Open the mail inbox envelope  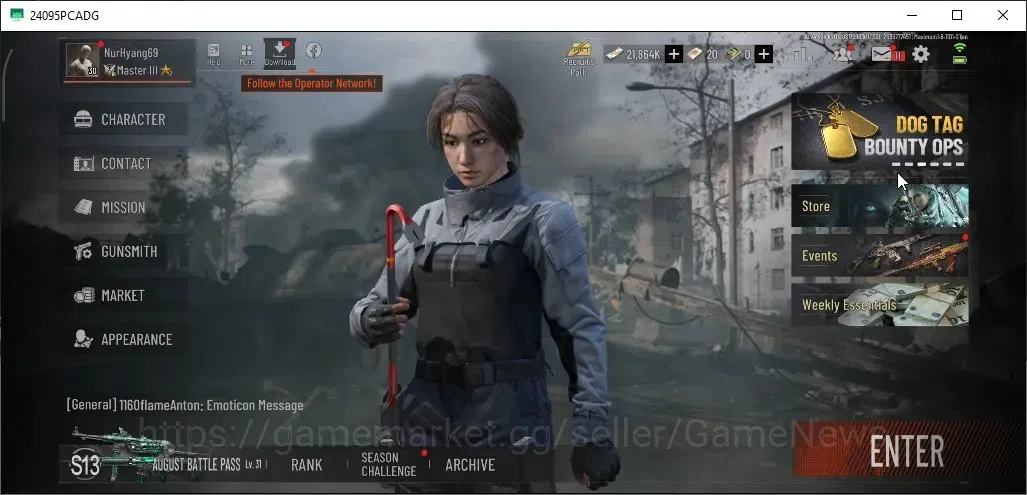[882, 54]
